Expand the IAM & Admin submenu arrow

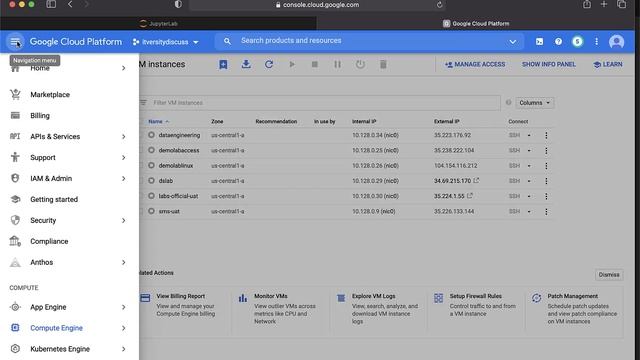[x=123, y=178]
